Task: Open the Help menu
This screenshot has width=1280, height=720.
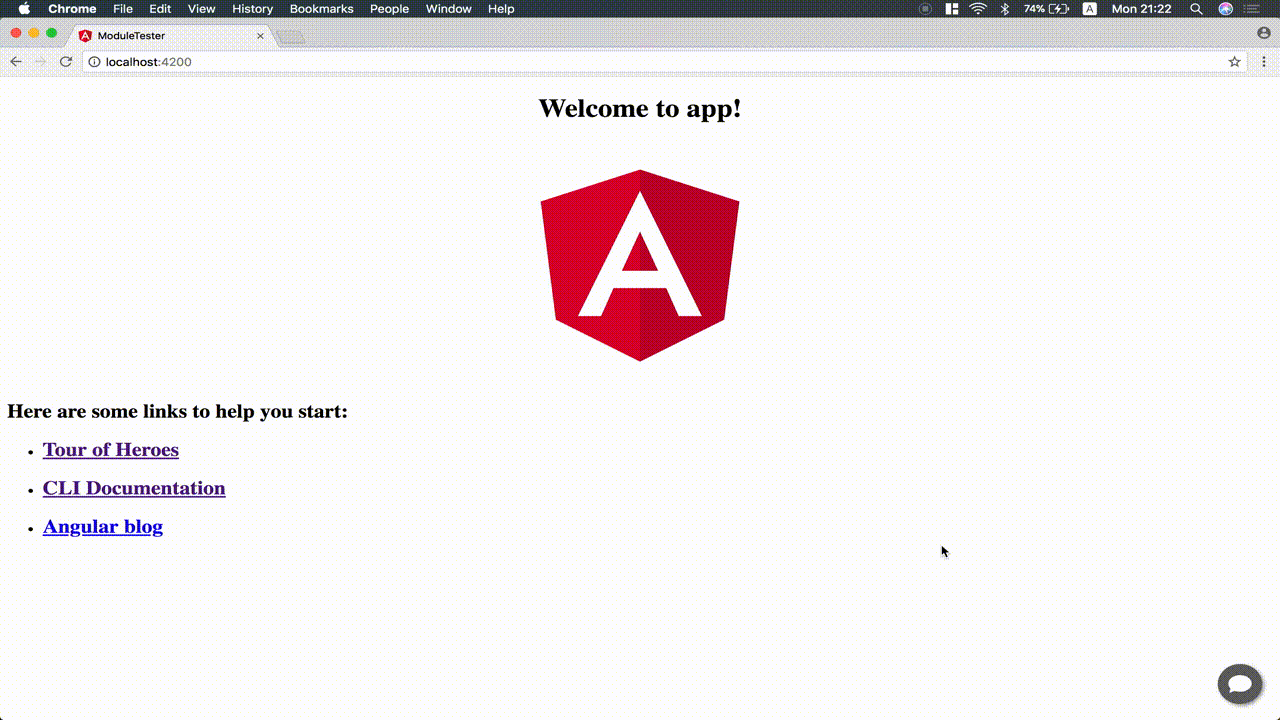Action: pyautogui.click(x=501, y=9)
